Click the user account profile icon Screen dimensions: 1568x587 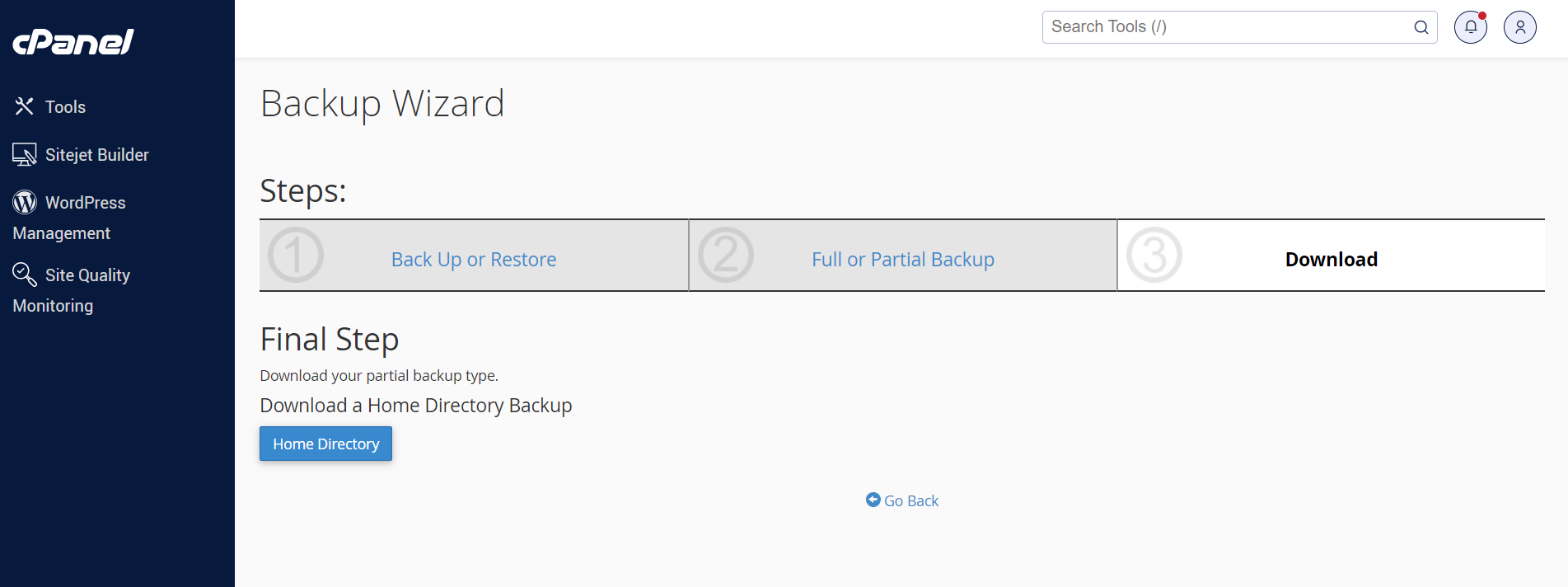click(1519, 26)
